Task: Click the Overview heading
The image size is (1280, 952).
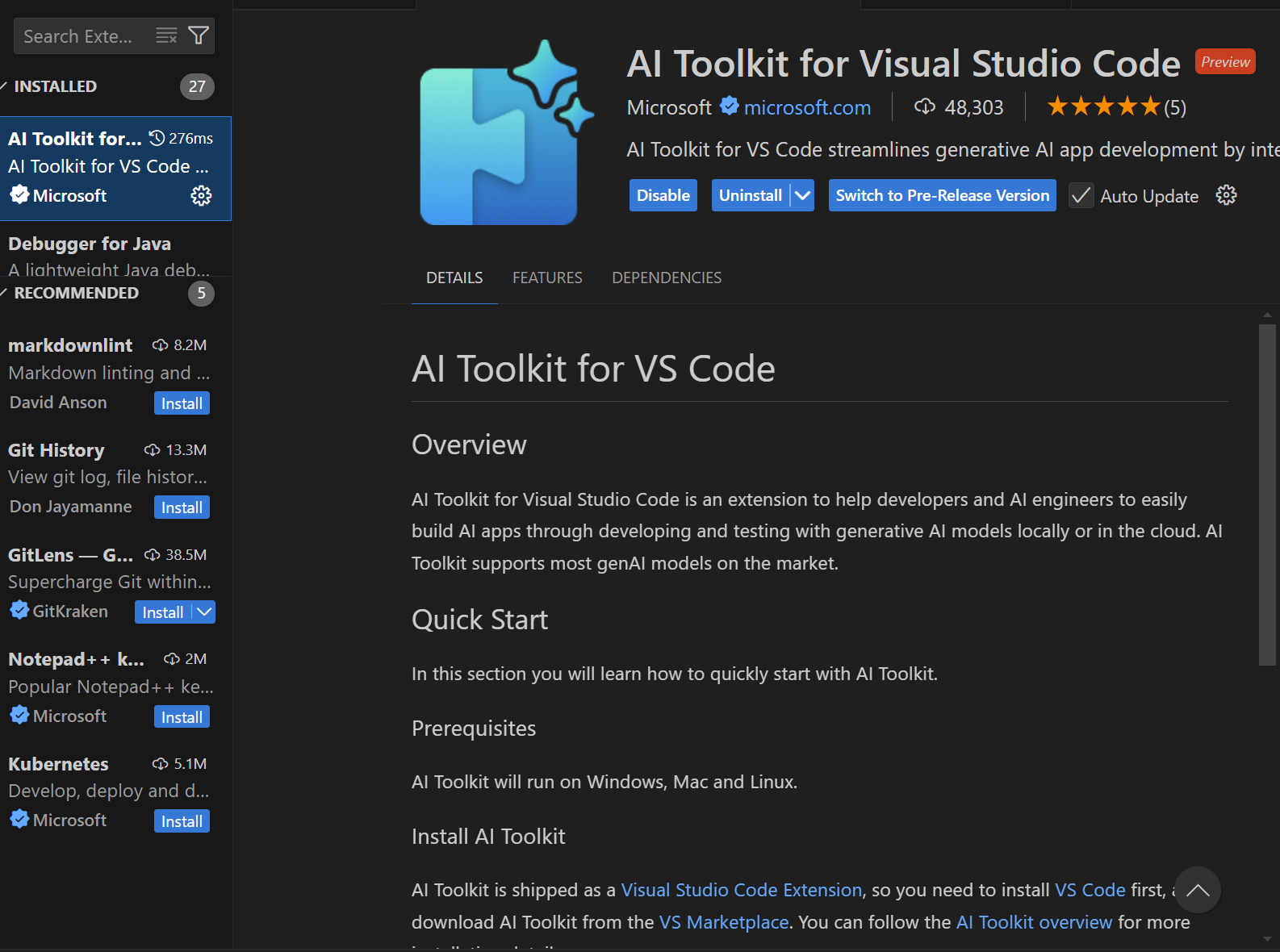Action: [x=469, y=445]
